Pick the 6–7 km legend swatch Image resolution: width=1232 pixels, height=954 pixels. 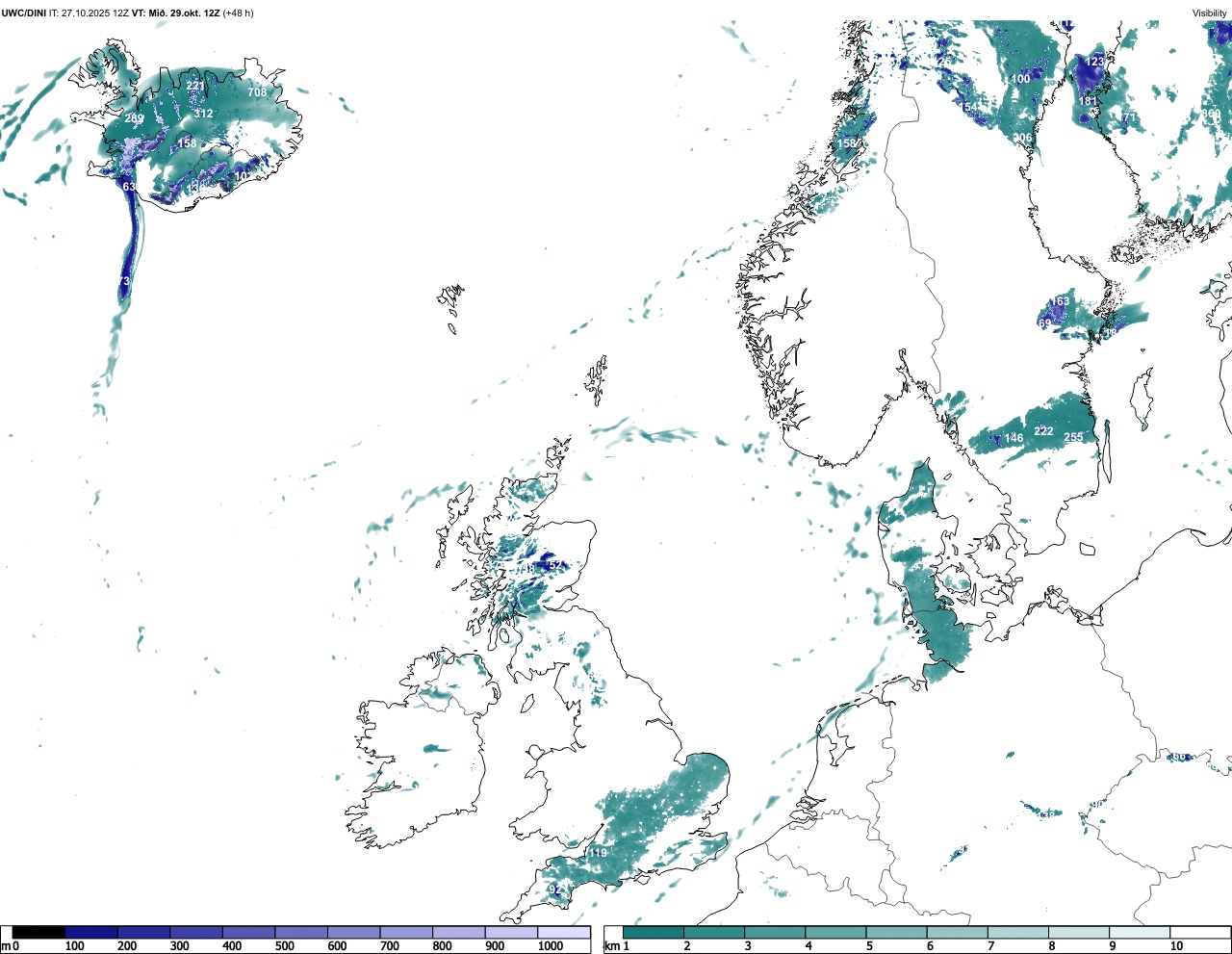[957, 932]
